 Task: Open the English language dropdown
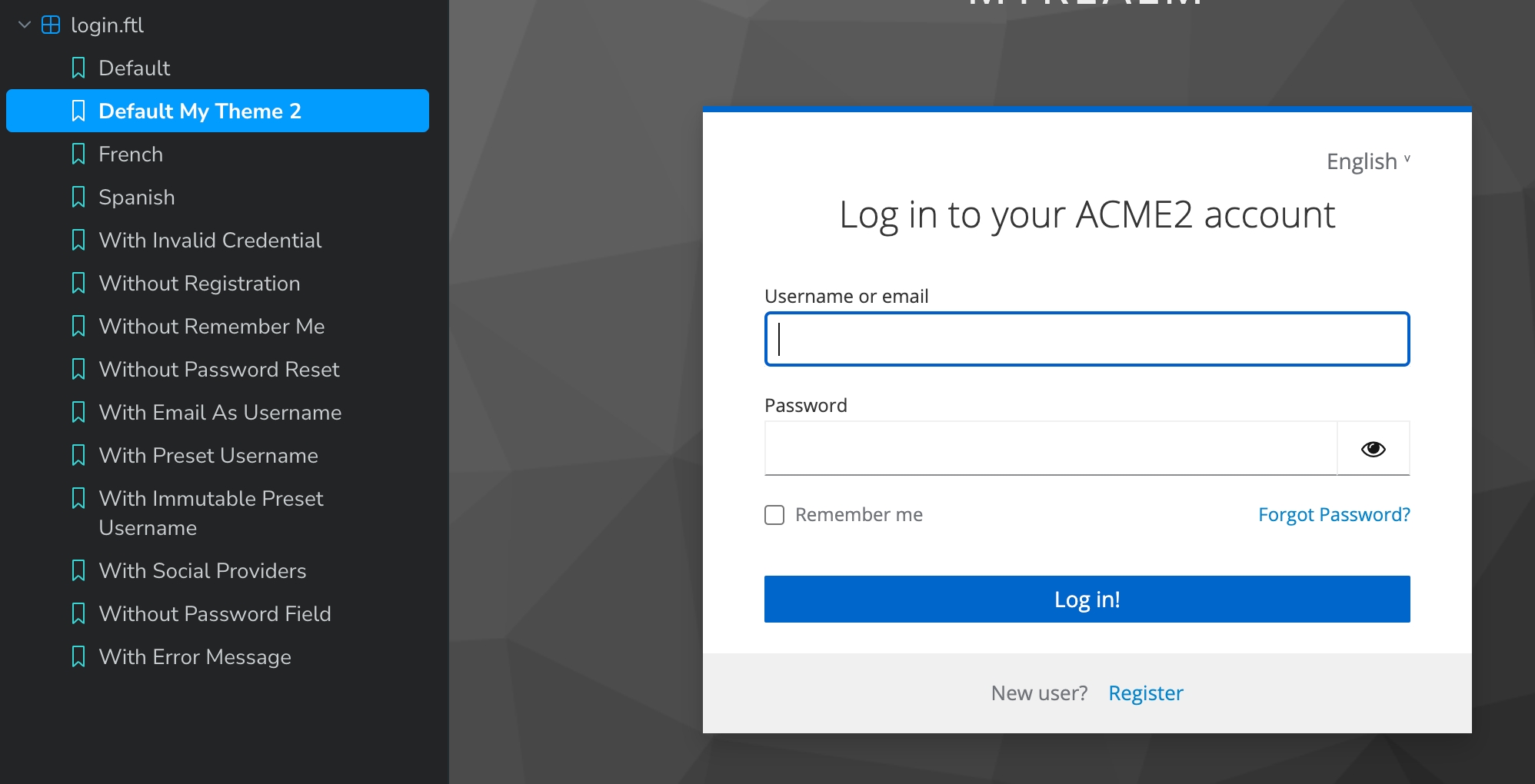1367,161
